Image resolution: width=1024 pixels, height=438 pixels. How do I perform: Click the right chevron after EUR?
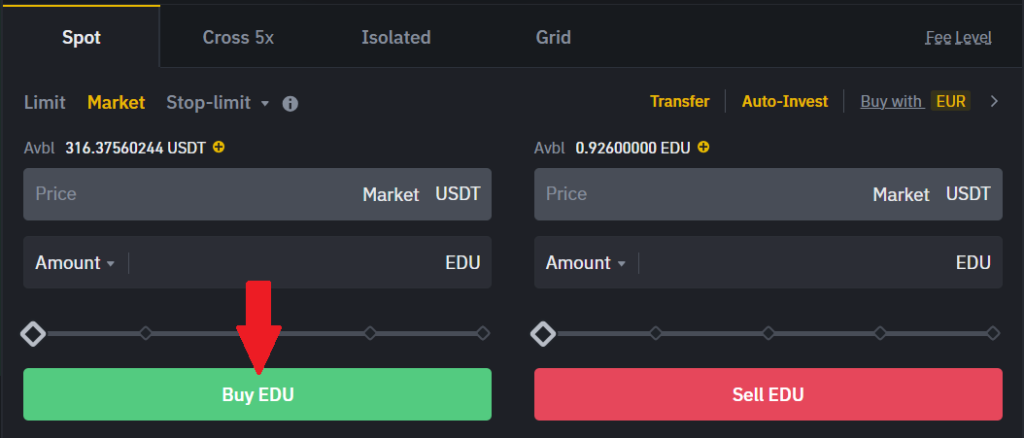point(994,102)
